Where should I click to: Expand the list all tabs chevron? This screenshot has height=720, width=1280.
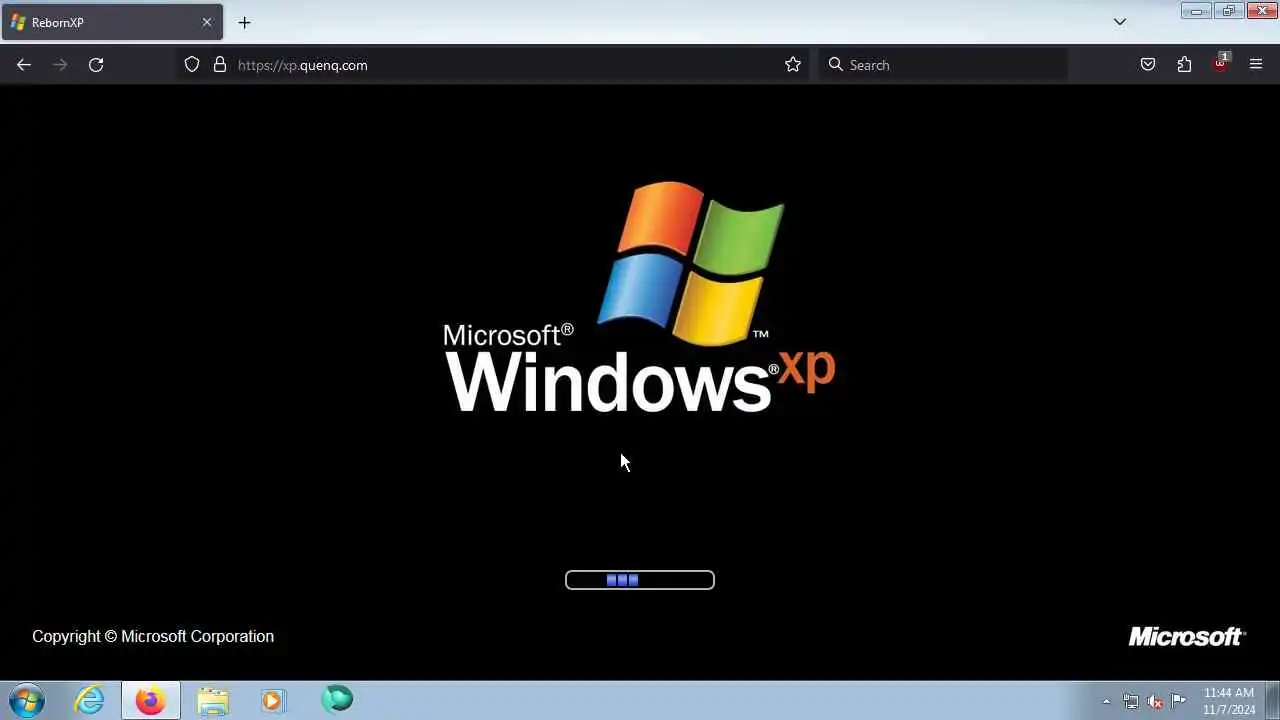click(1120, 22)
